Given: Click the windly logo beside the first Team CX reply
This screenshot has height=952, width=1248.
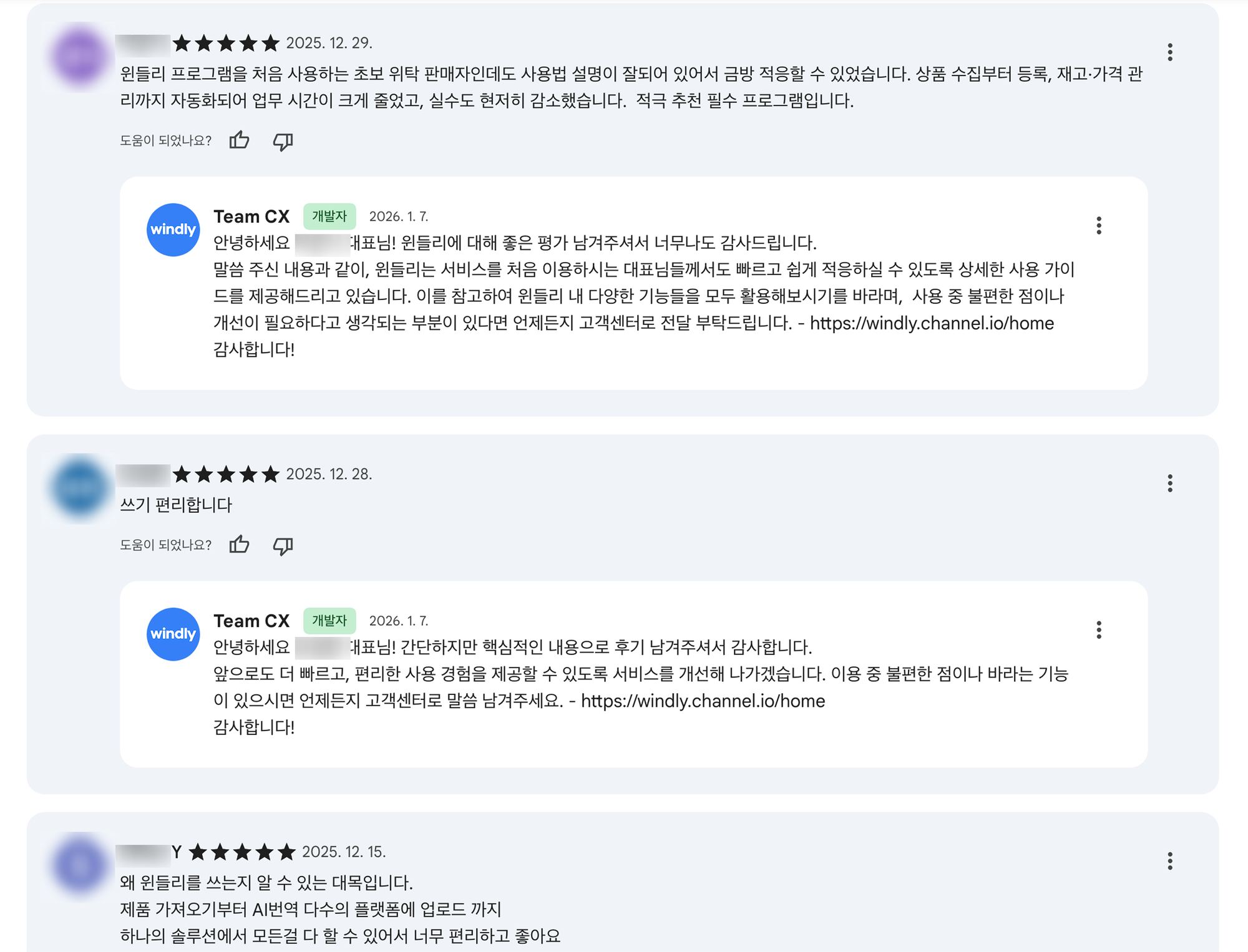Looking at the screenshot, I should coord(173,230).
